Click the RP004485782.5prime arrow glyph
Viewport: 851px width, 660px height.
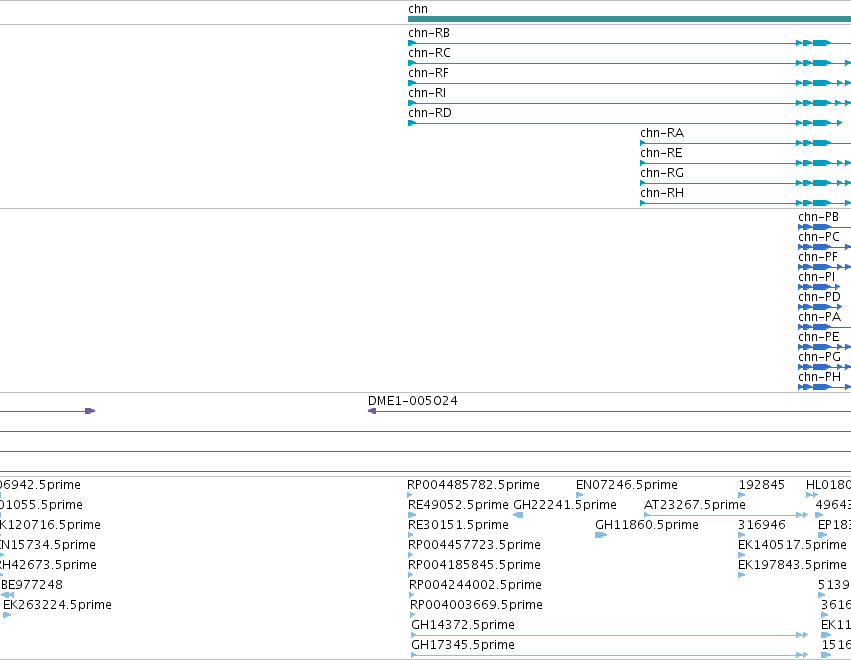[x=410, y=495]
